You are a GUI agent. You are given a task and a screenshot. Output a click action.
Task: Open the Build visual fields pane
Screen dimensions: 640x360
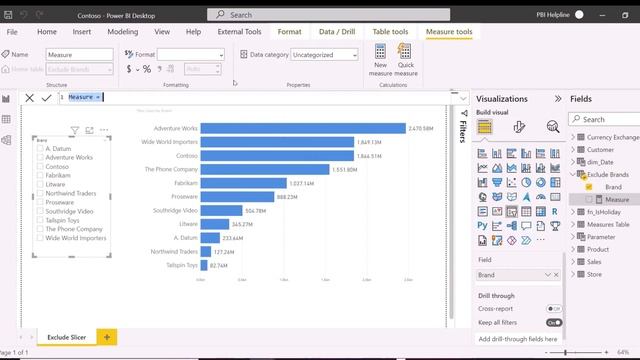point(484,127)
